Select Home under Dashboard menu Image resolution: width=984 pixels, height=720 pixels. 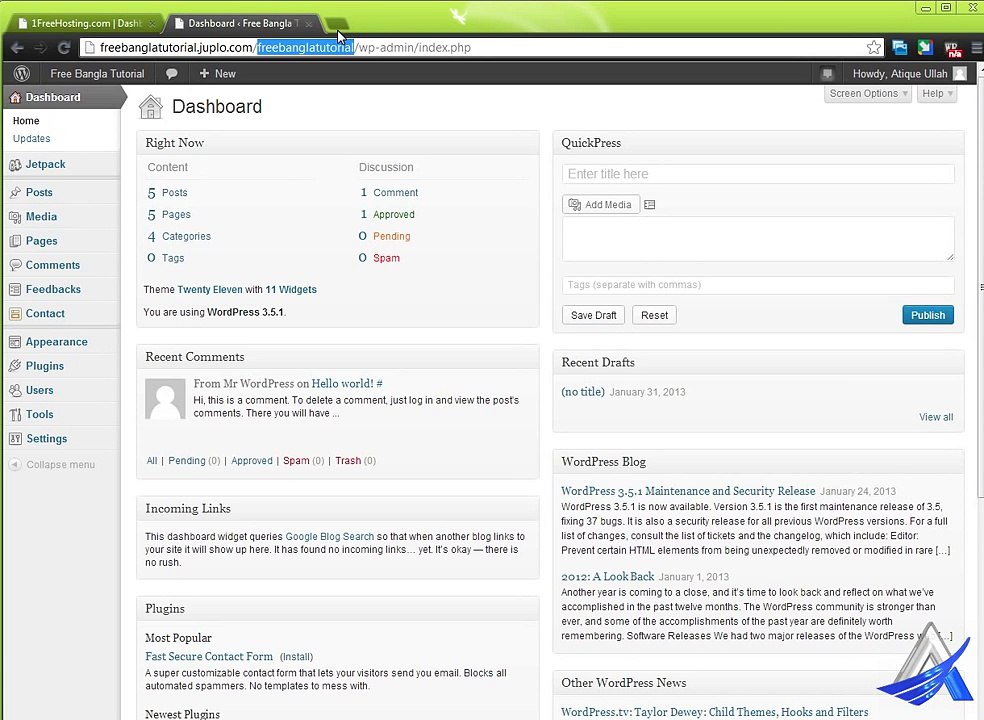(26, 121)
